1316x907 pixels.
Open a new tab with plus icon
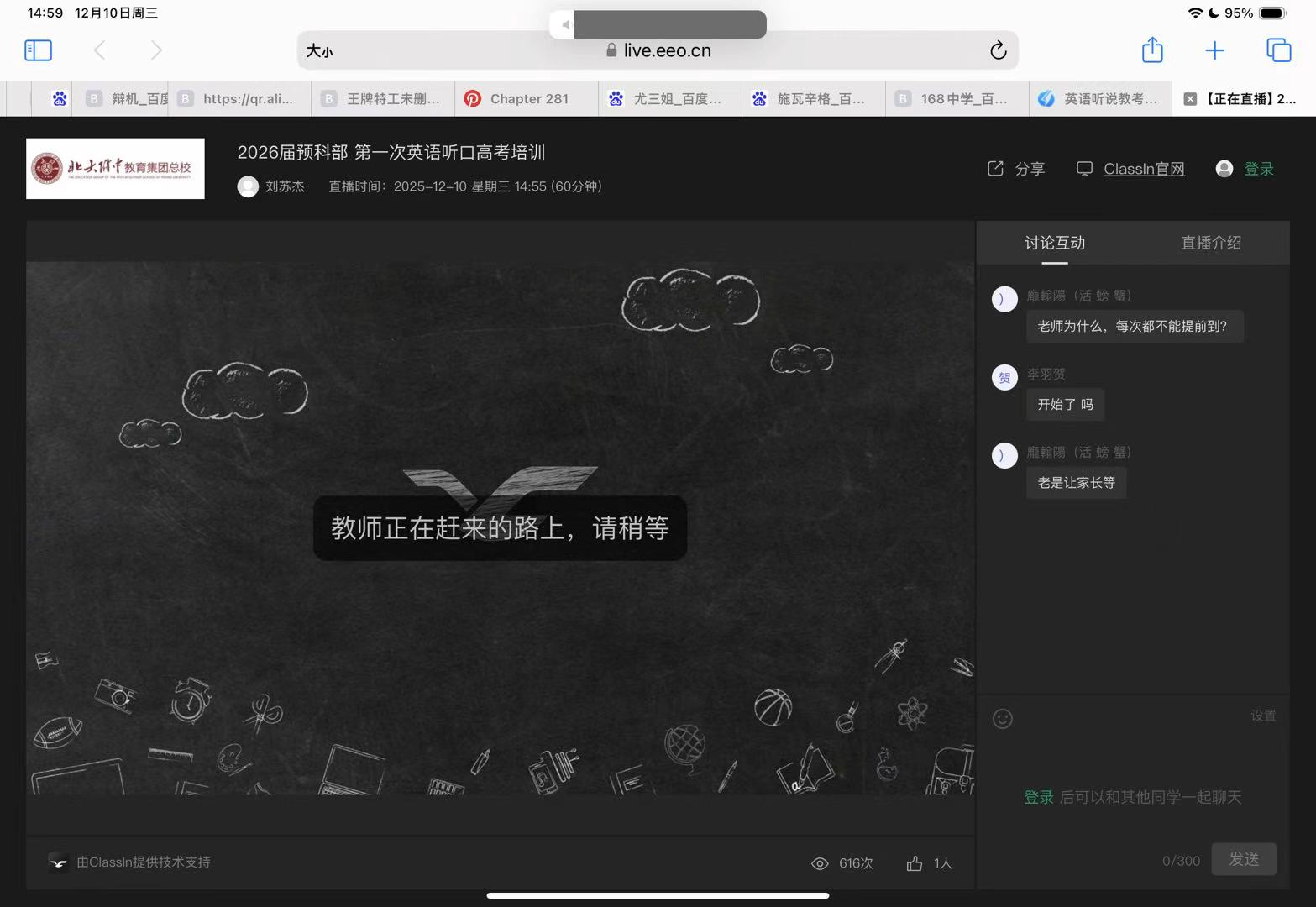tap(1214, 50)
